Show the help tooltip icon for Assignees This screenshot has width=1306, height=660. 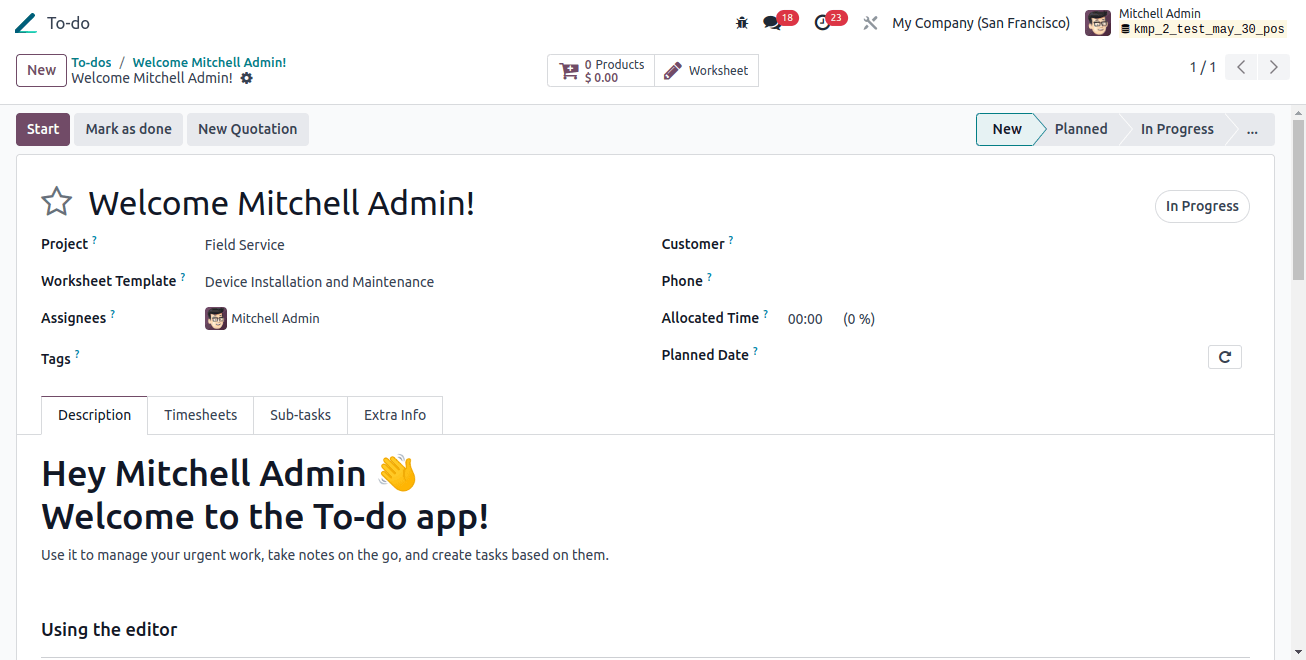113,314
